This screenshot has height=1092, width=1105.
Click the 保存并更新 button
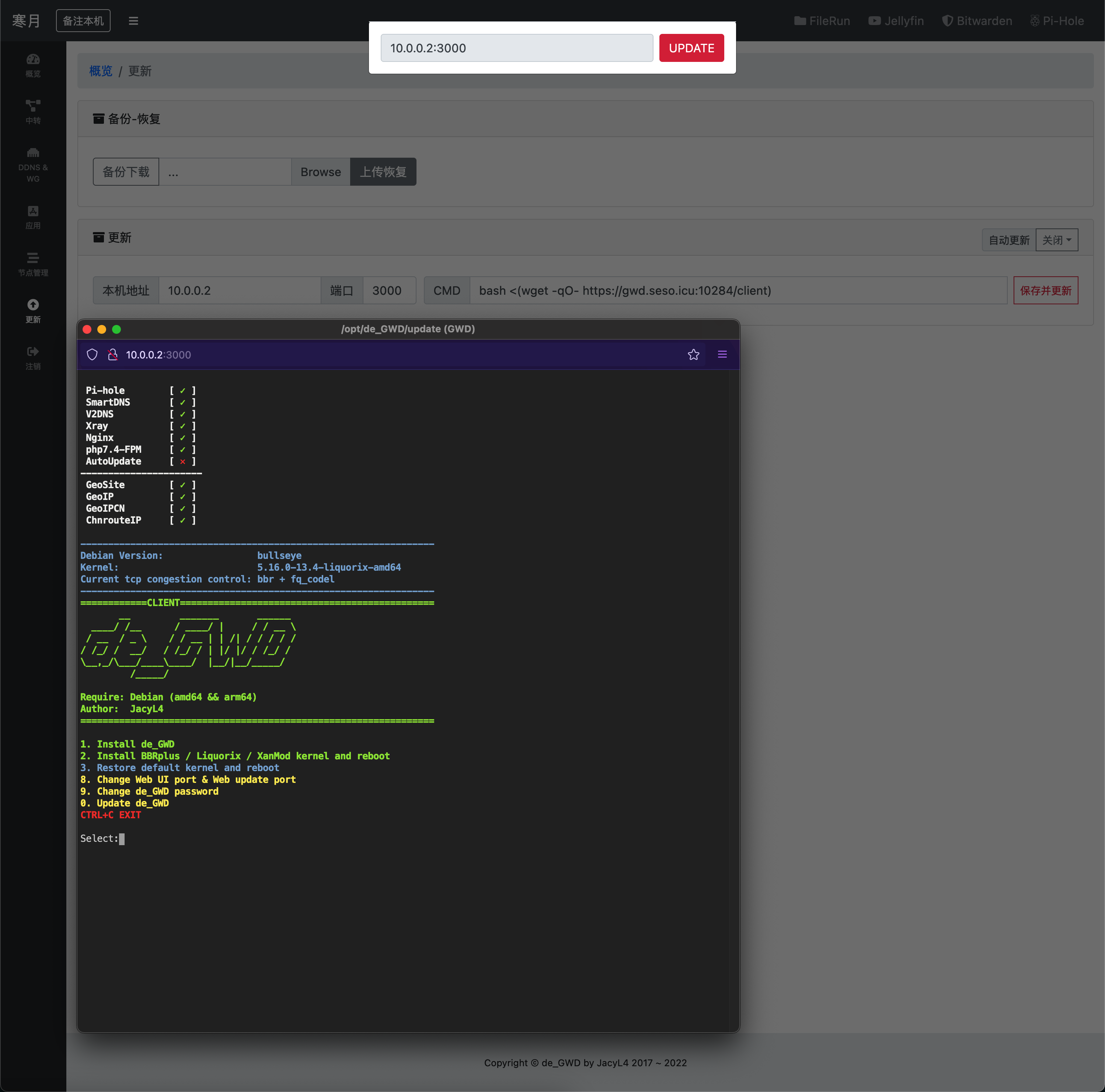(x=1046, y=290)
